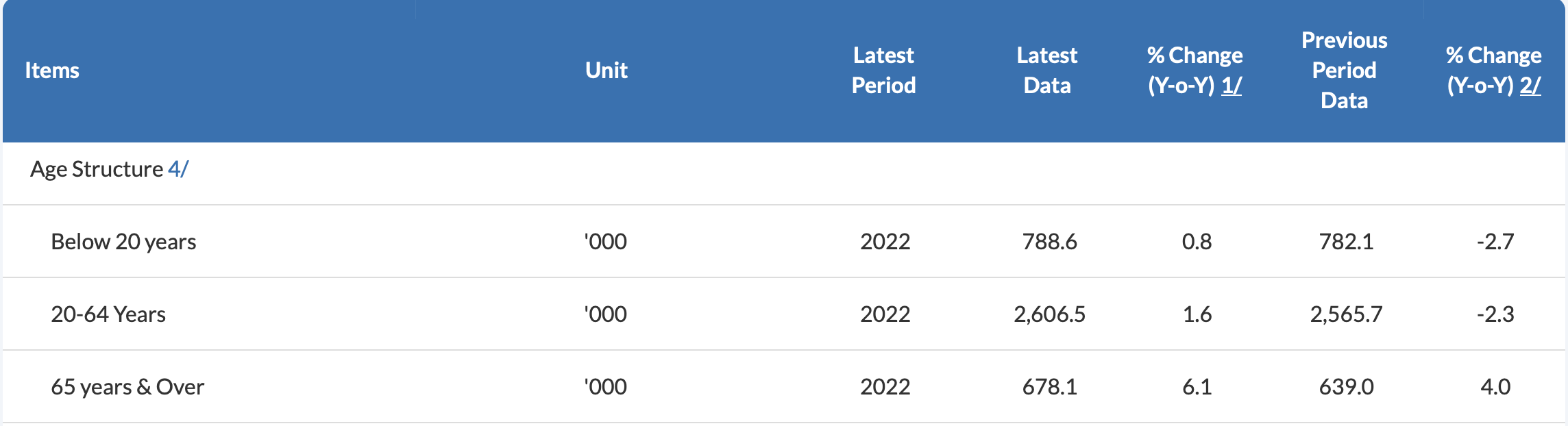
Task: Click footnote 2/ link in last column header
Action: pos(1530,86)
